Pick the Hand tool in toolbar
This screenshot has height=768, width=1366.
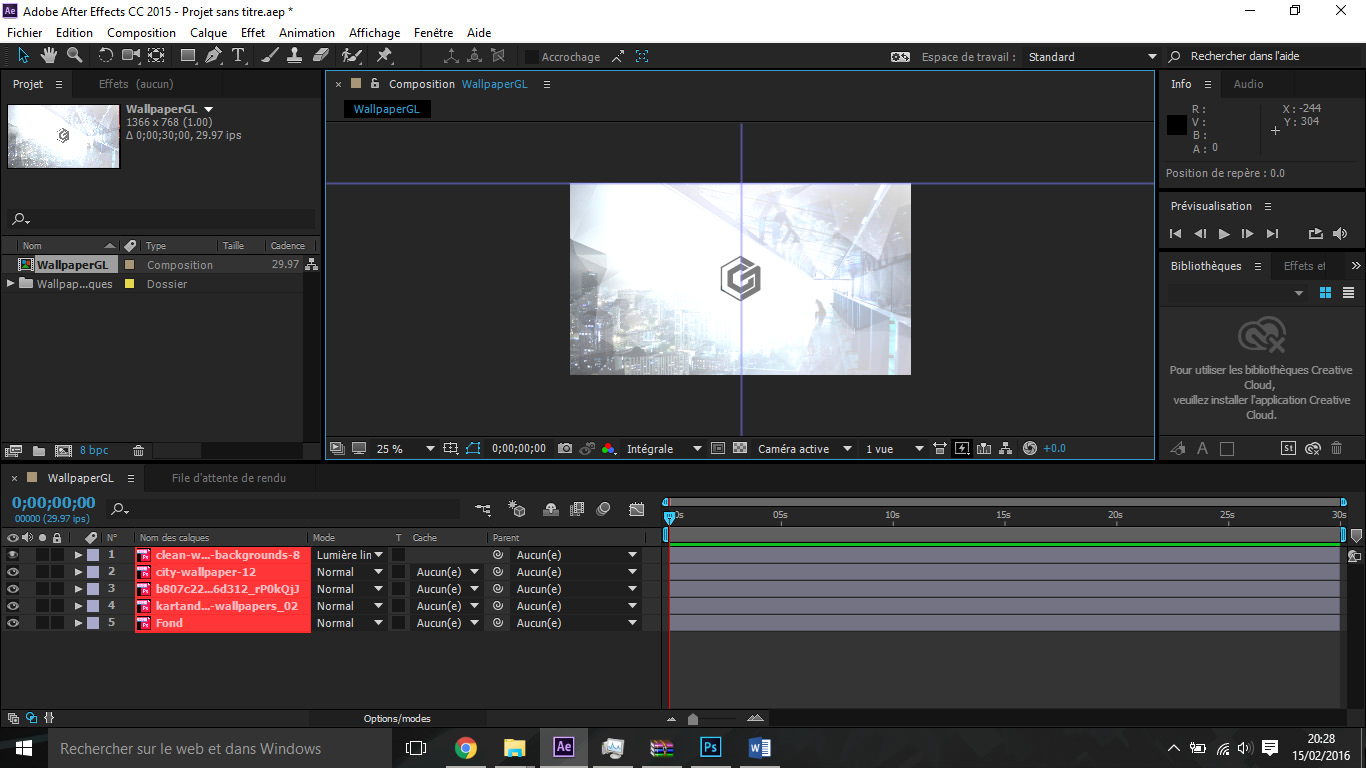coord(48,56)
